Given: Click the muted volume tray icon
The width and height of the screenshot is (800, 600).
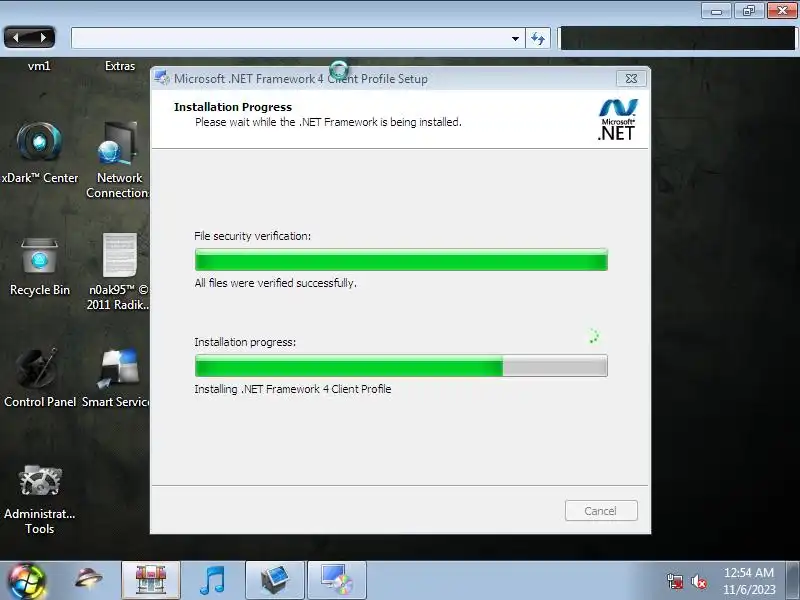Looking at the screenshot, I should pos(698,582).
